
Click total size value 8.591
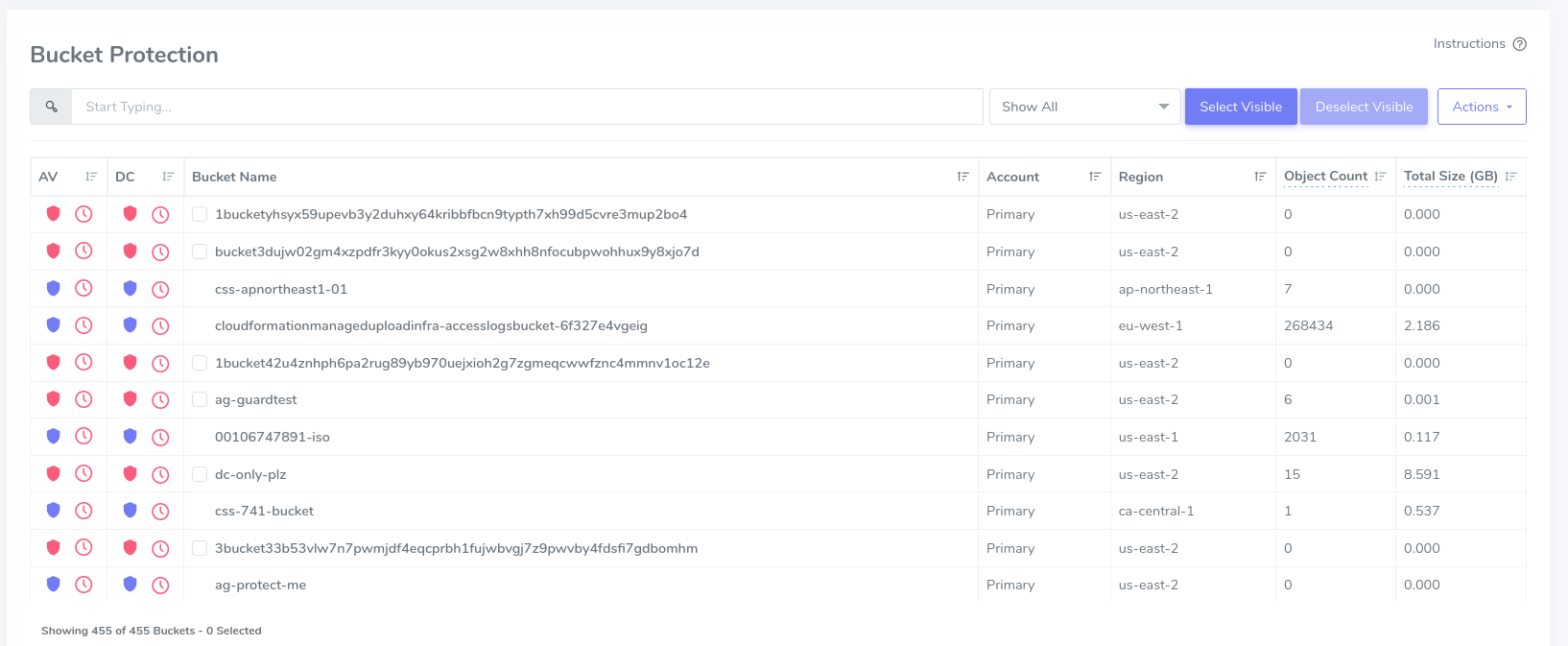pyautogui.click(x=1422, y=474)
